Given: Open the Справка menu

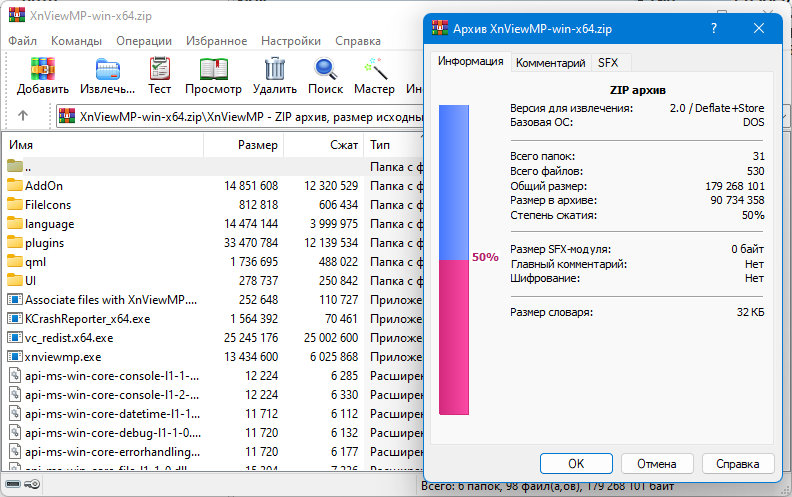Looking at the screenshot, I should (x=358, y=41).
